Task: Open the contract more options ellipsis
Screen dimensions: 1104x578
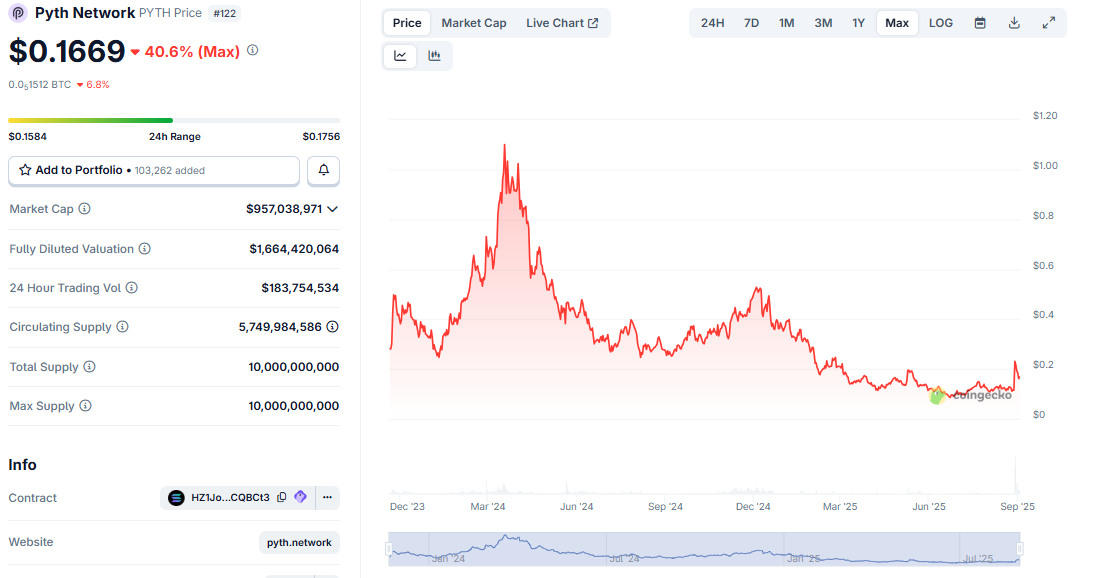Action: 327,497
